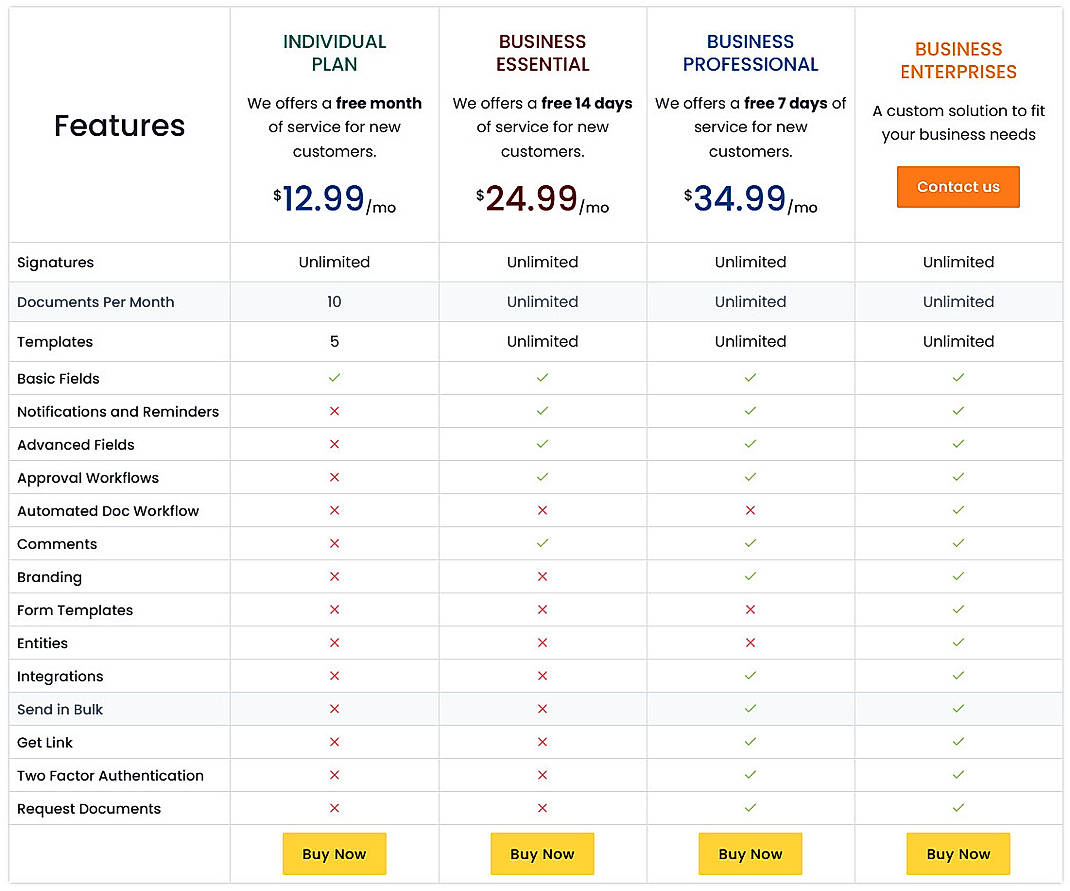Click Buy Now under the Individual Plan
Screen dimensions: 1070x891
pos(334,853)
